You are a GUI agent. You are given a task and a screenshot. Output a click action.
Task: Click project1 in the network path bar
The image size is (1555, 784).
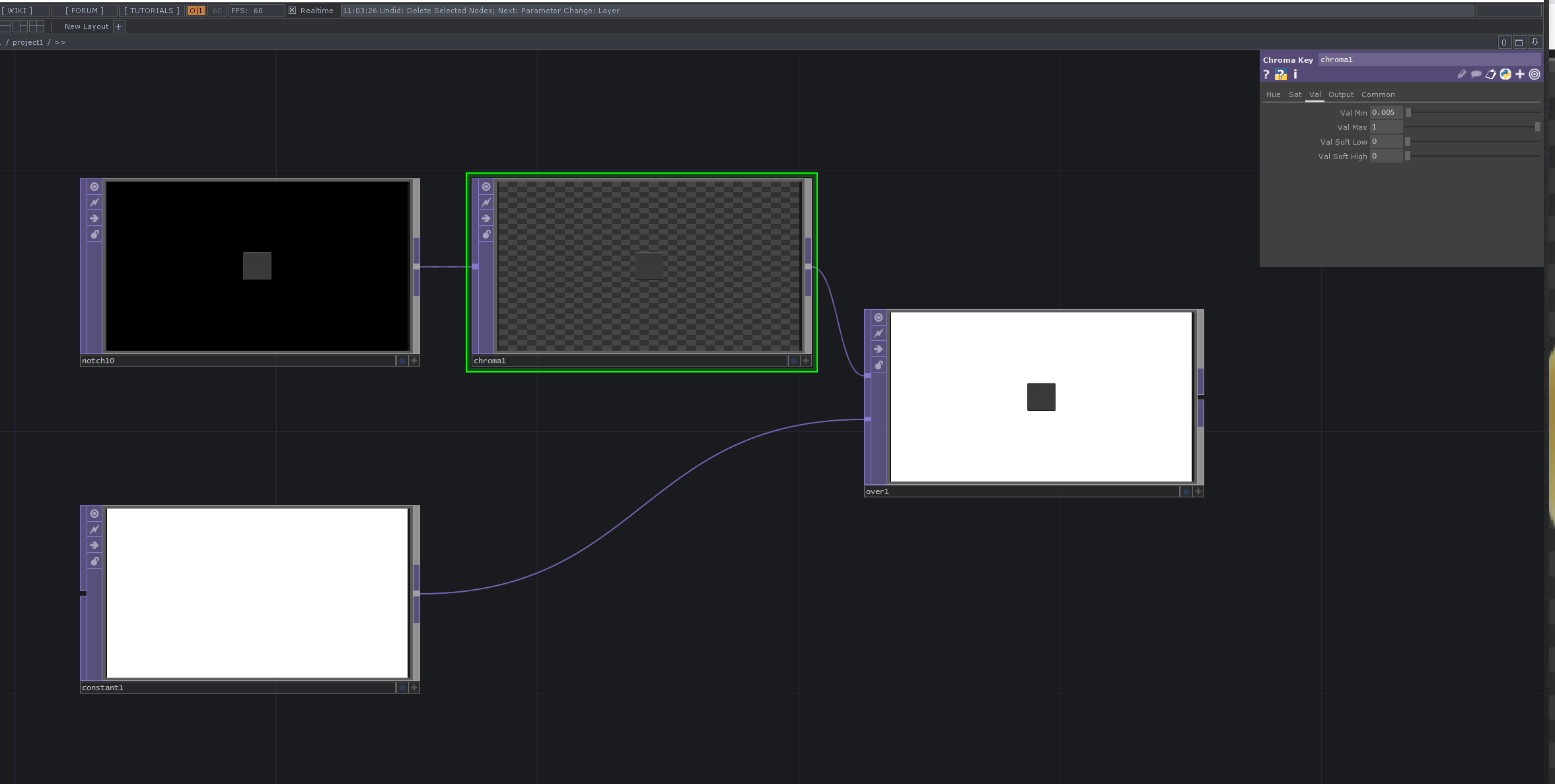28,42
